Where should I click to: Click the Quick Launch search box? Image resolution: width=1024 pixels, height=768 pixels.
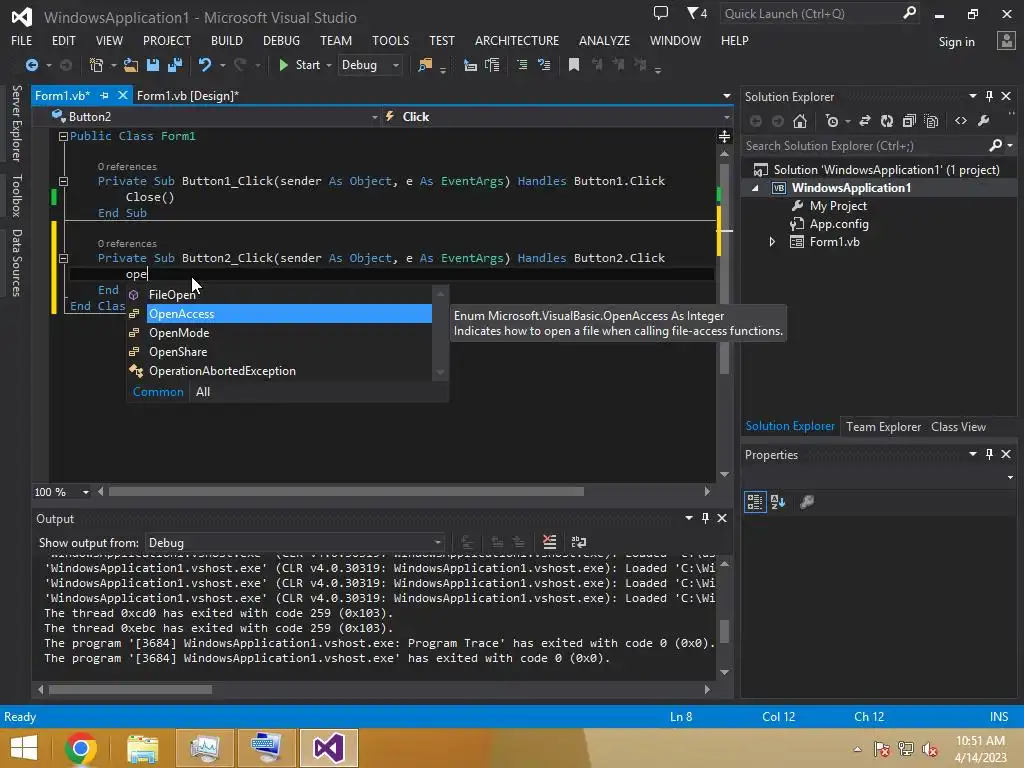point(820,14)
